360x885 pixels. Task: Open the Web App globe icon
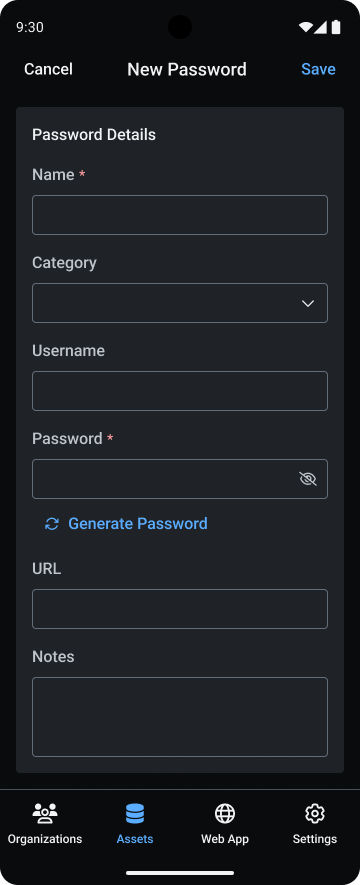225,813
